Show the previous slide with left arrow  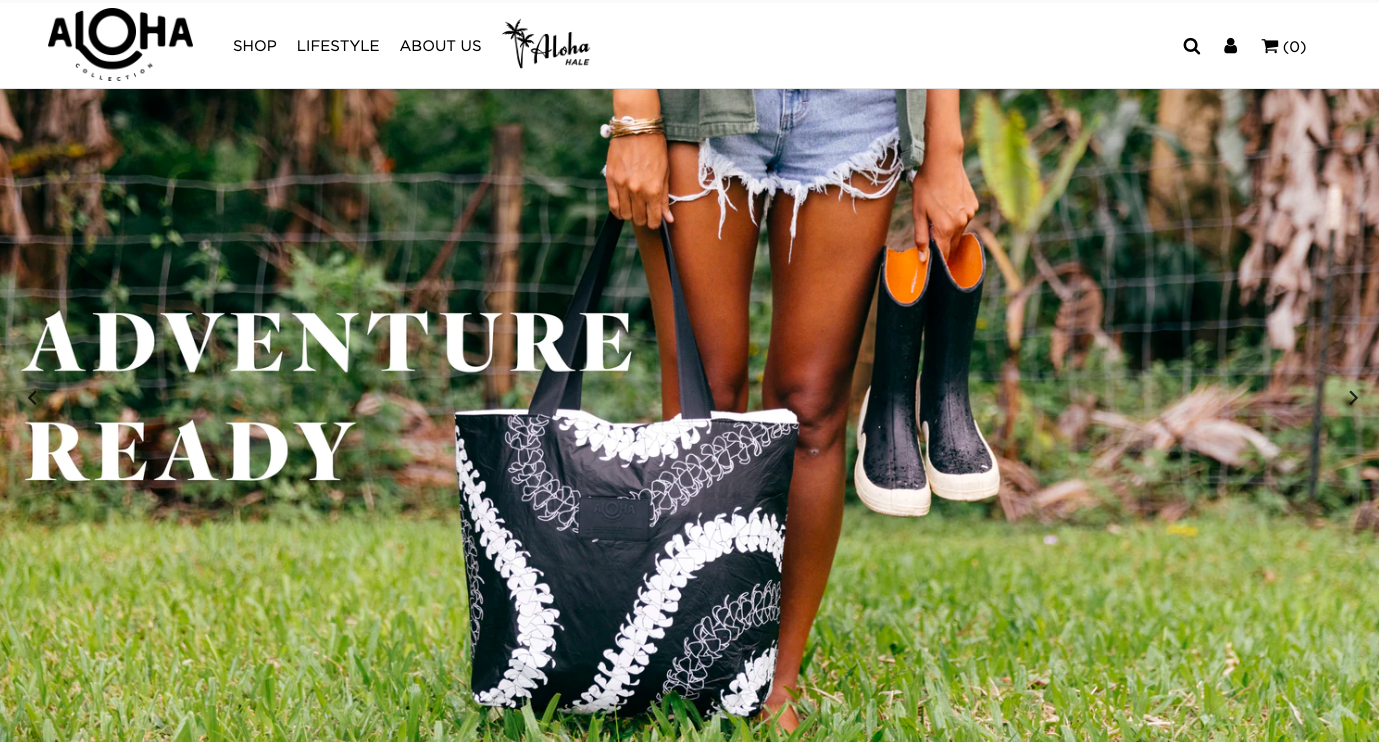pos(32,398)
